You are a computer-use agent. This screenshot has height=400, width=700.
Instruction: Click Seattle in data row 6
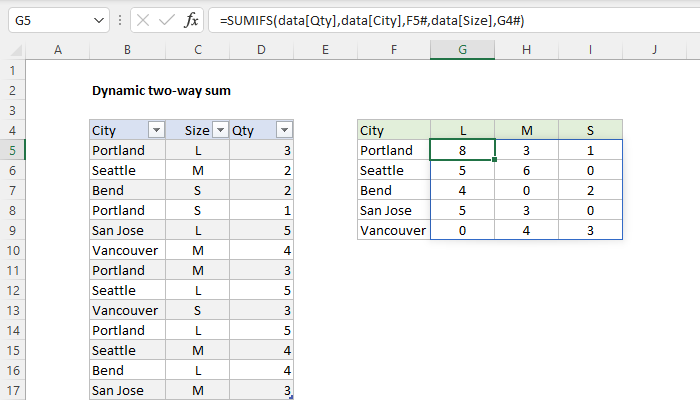pos(128,170)
